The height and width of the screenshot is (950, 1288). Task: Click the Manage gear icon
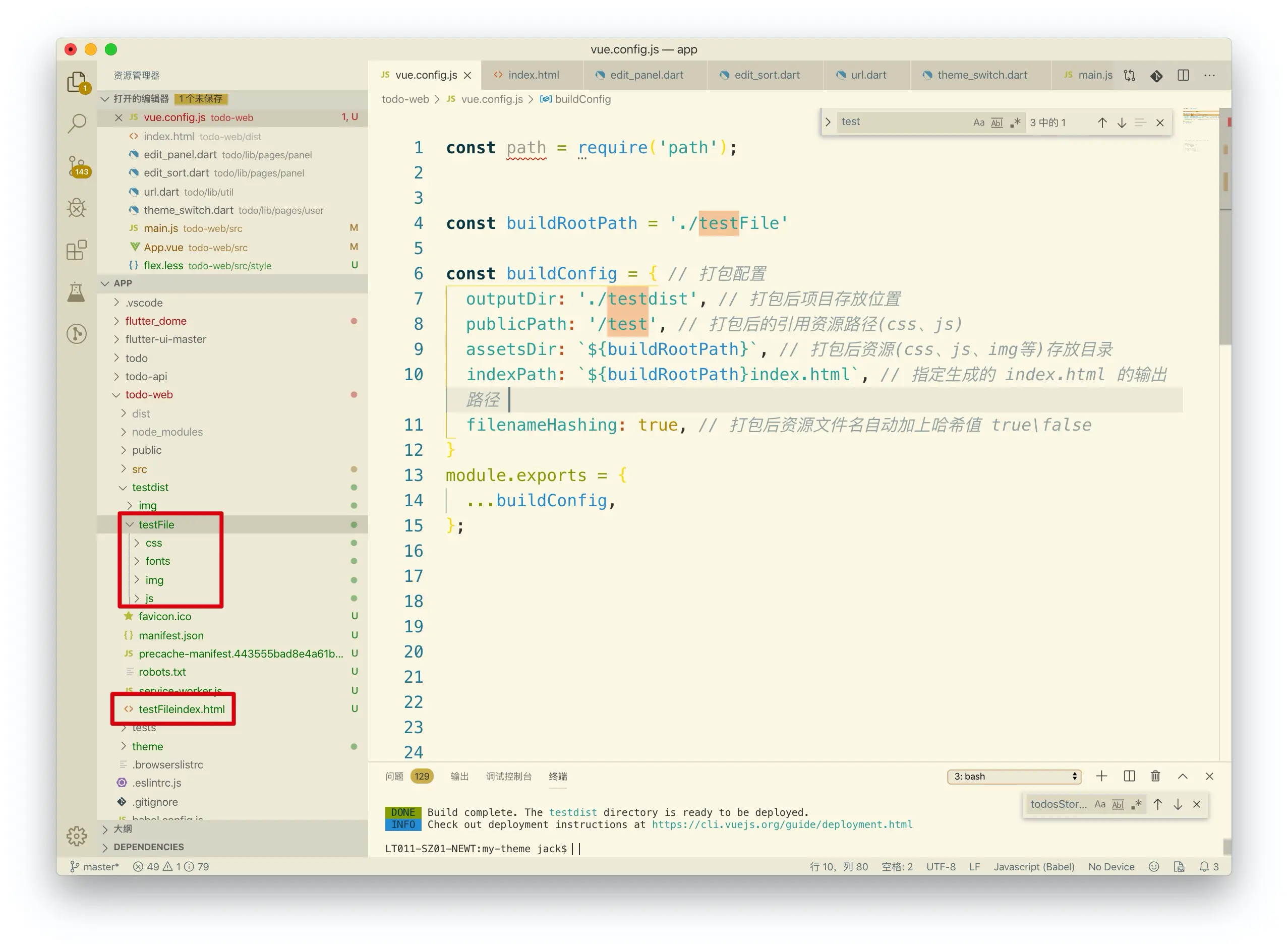click(77, 836)
